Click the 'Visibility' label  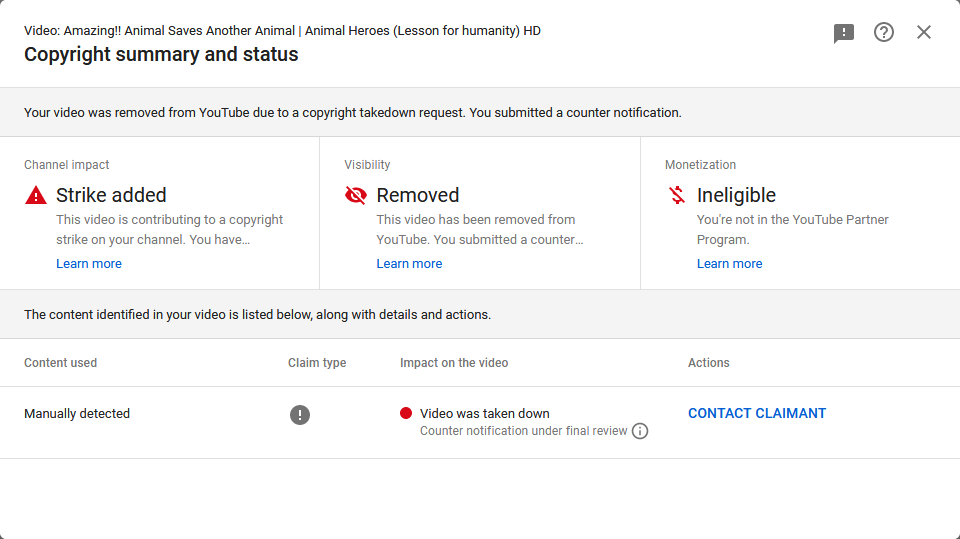click(367, 165)
